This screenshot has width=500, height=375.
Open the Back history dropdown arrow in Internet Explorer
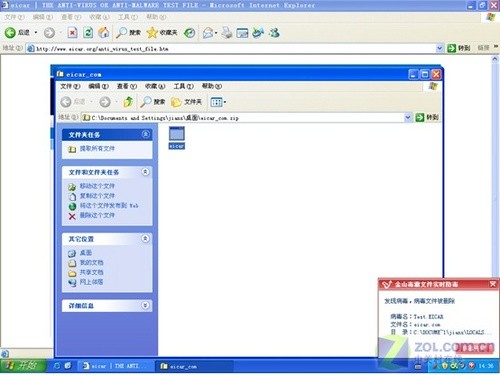36,33
